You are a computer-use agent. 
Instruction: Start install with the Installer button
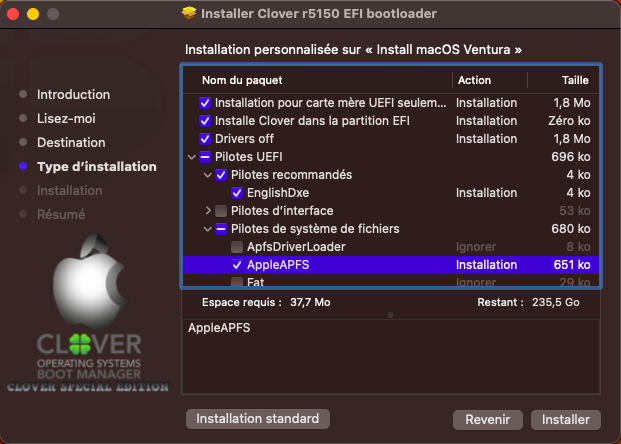pyautogui.click(x=566, y=419)
